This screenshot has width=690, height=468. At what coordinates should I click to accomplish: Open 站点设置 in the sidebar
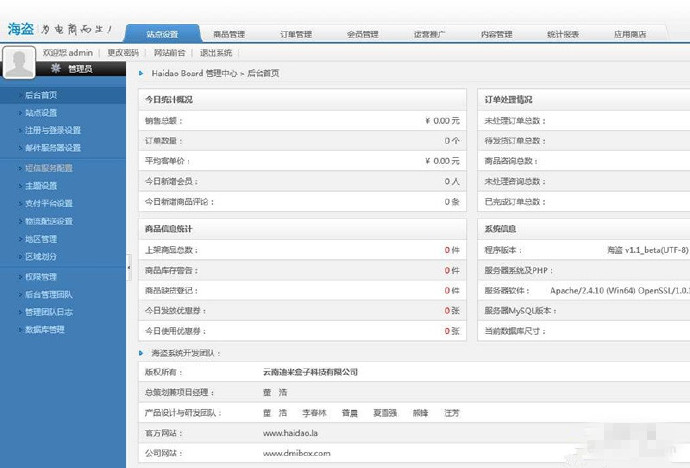(41, 113)
